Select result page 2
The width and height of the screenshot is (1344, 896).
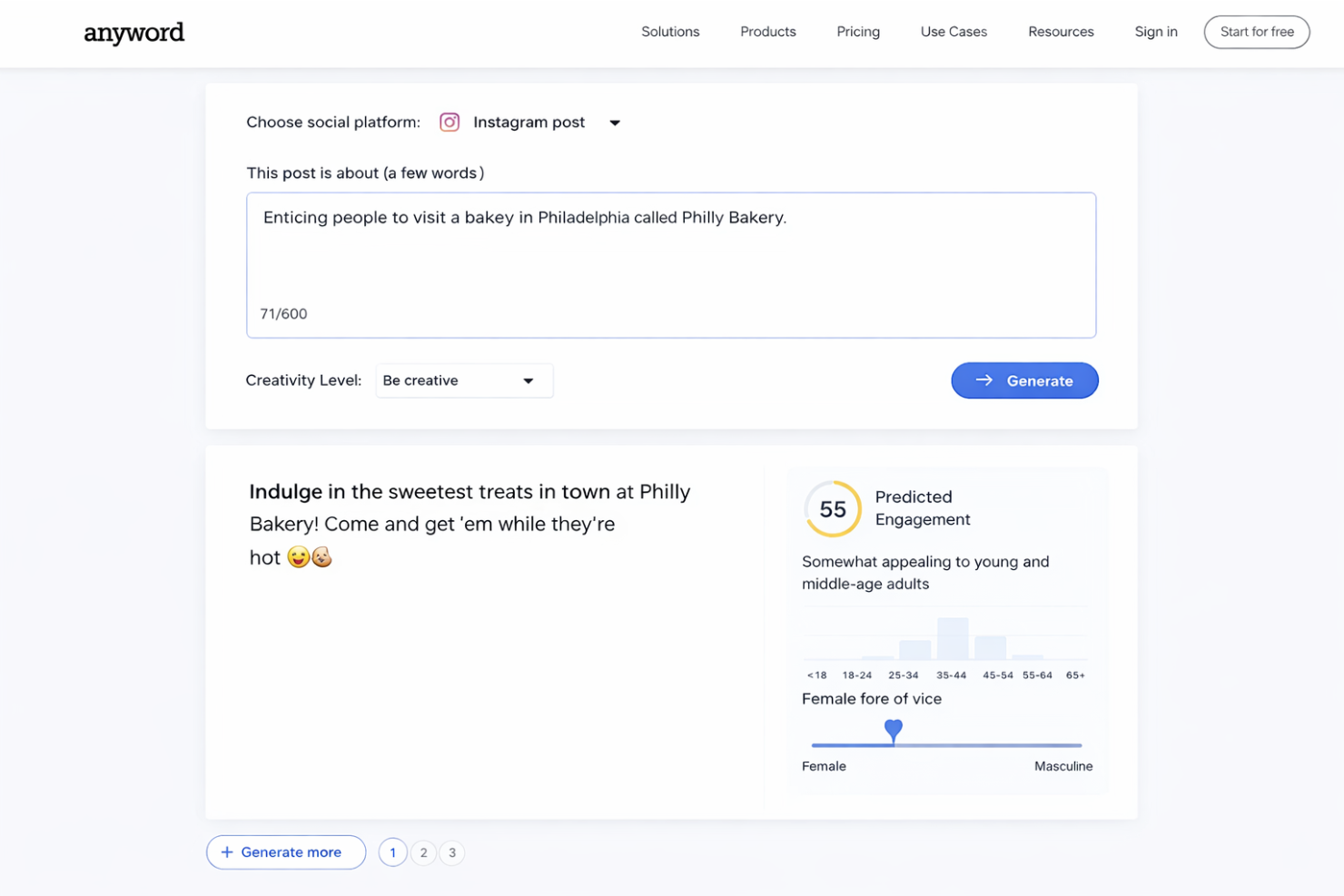click(x=423, y=852)
